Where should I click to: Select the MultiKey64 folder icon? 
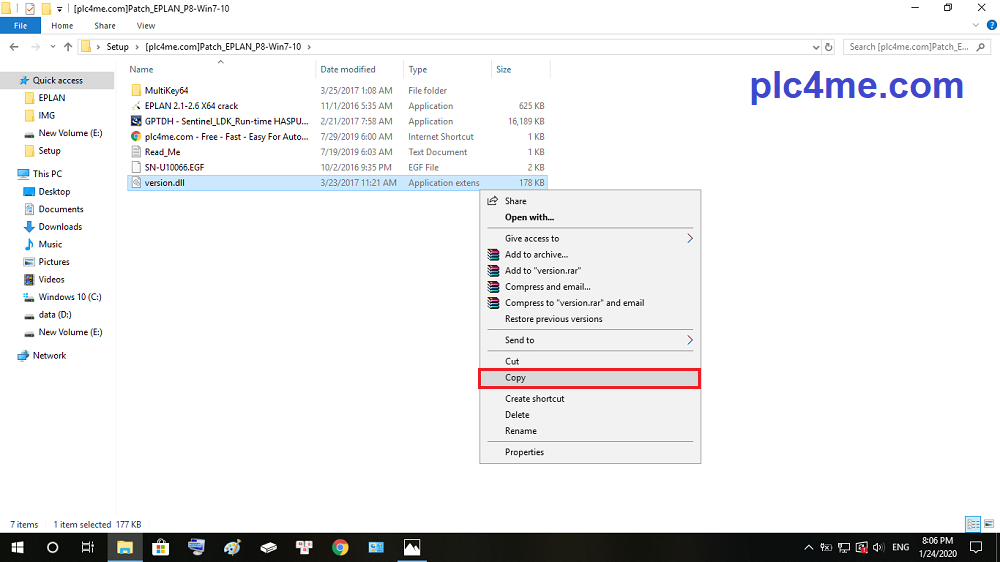tap(137, 91)
